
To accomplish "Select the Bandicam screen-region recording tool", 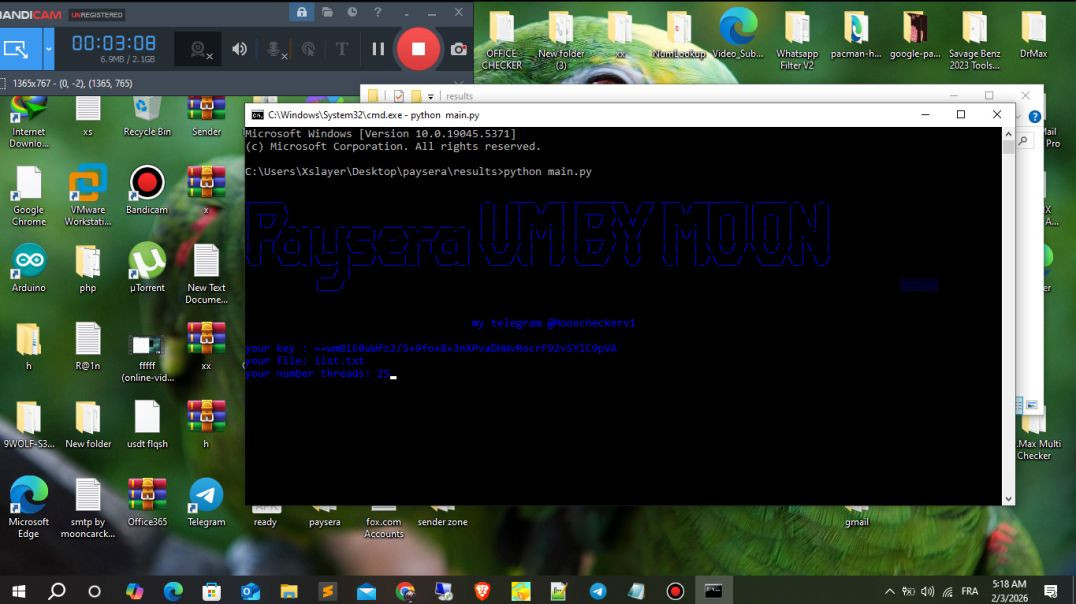I will point(15,47).
